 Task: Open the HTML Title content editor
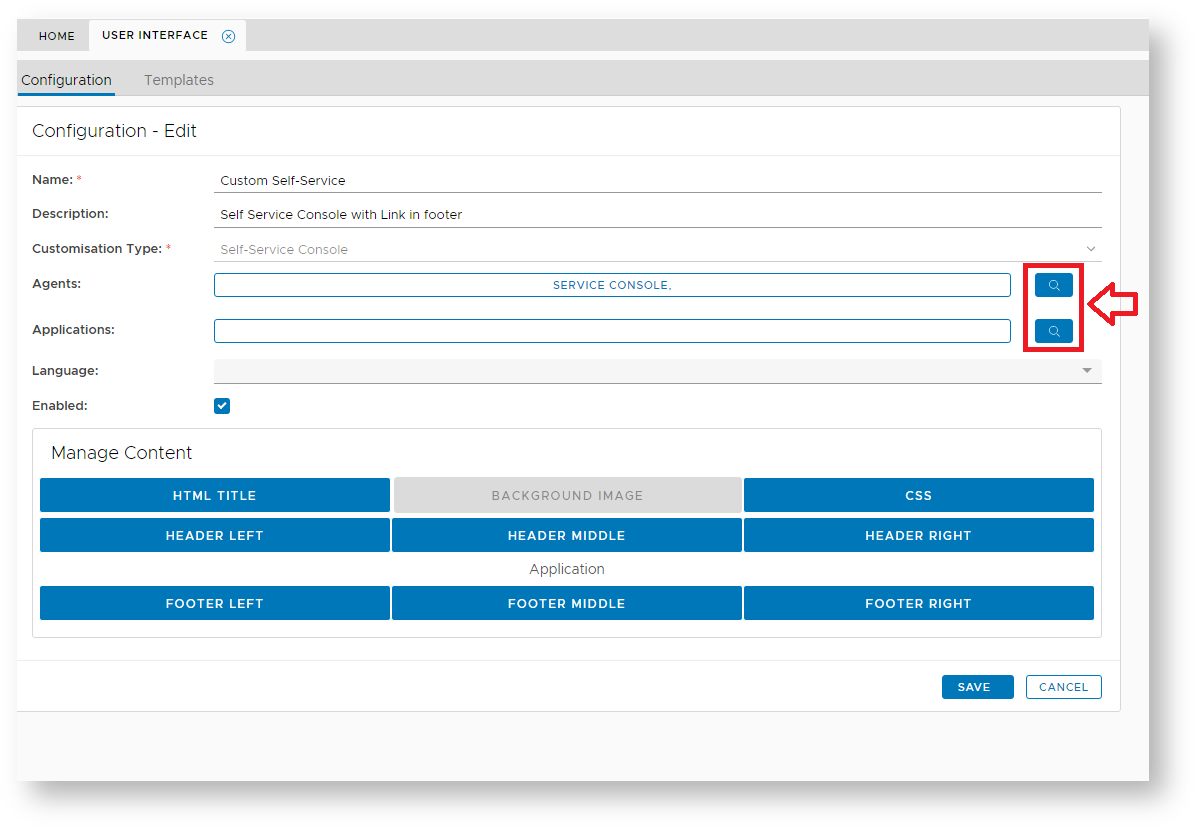[x=215, y=495]
